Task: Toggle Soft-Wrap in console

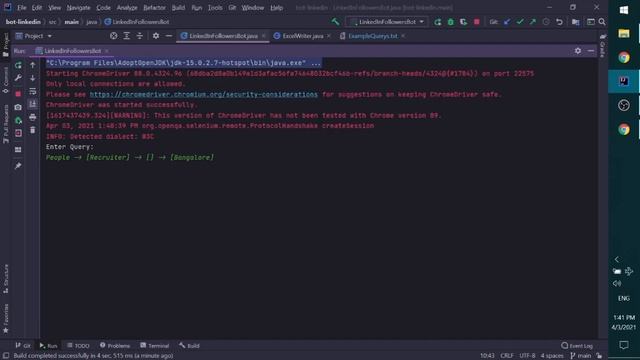Action: pyautogui.click(x=33, y=91)
